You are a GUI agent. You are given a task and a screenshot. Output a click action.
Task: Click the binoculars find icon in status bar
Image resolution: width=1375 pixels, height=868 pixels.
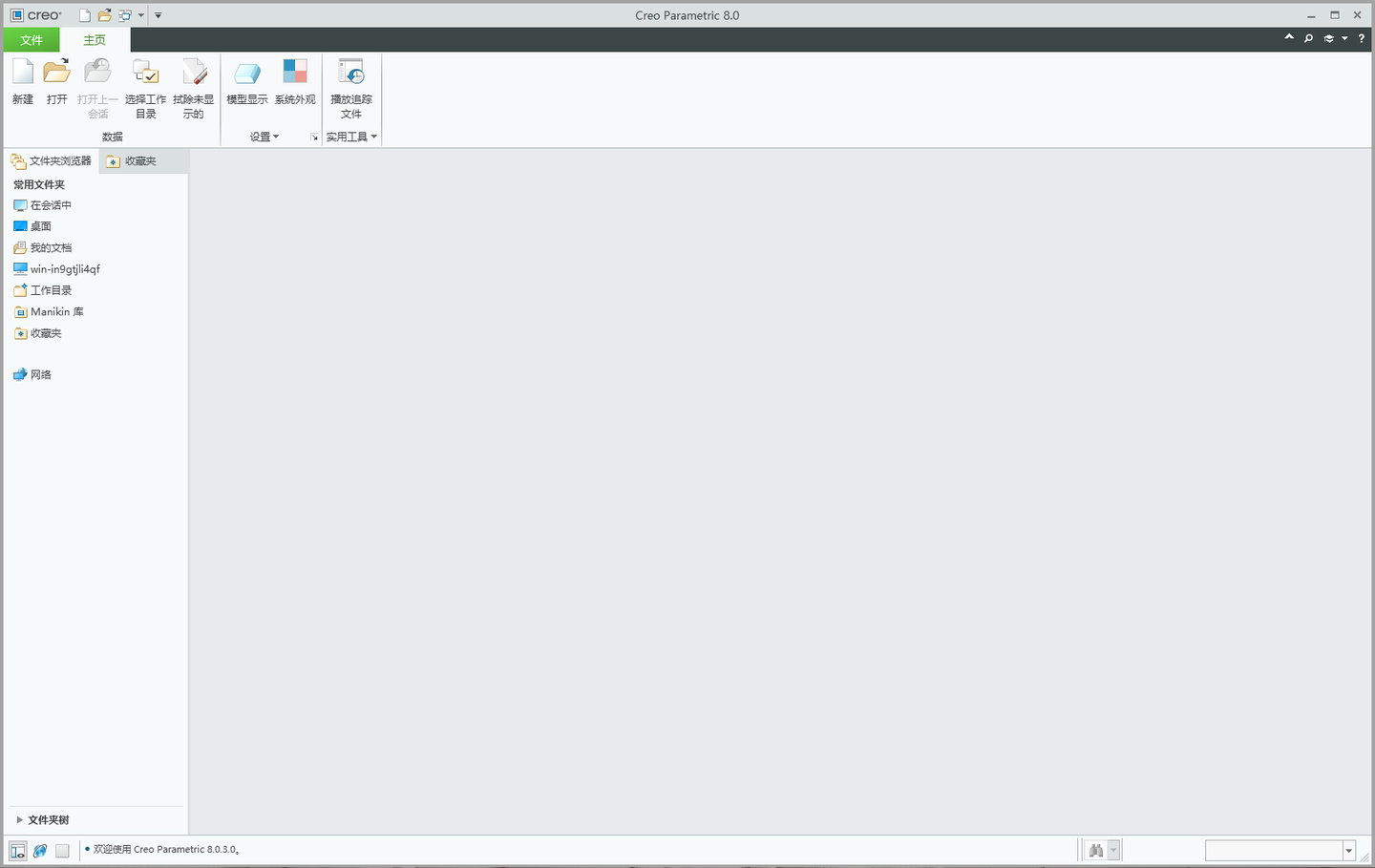[x=1096, y=850]
